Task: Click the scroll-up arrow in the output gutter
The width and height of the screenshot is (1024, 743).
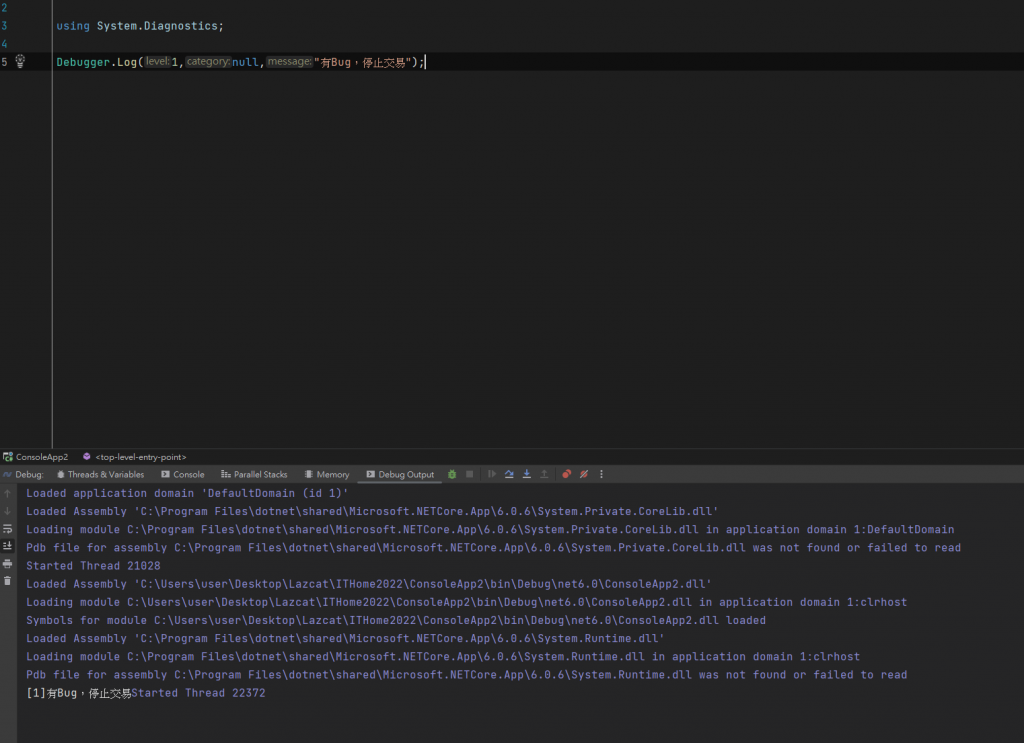Action: coord(7,494)
